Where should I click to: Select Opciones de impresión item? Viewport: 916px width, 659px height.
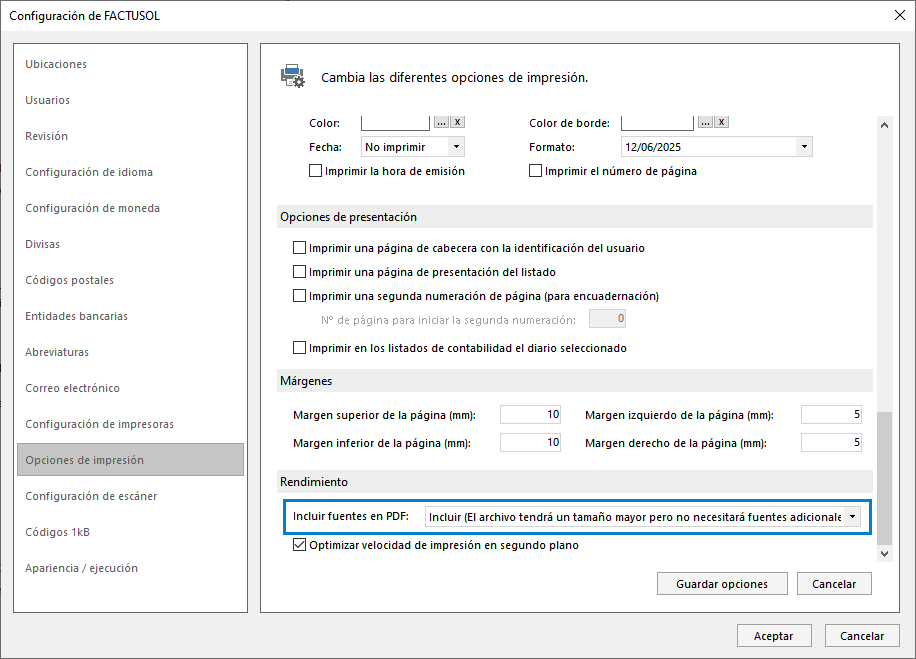coord(130,460)
